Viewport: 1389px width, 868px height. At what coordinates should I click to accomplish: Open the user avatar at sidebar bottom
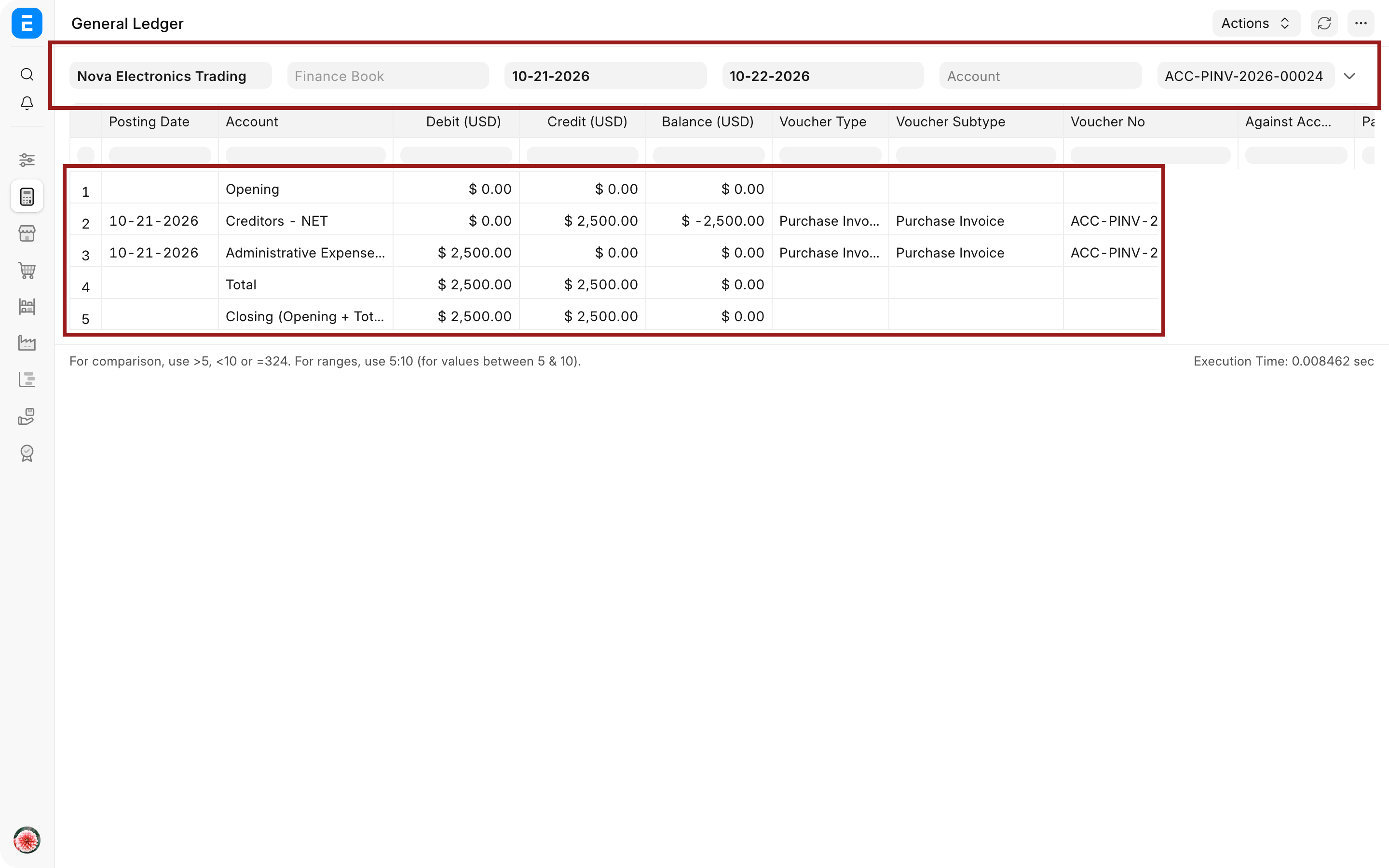point(27,841)
